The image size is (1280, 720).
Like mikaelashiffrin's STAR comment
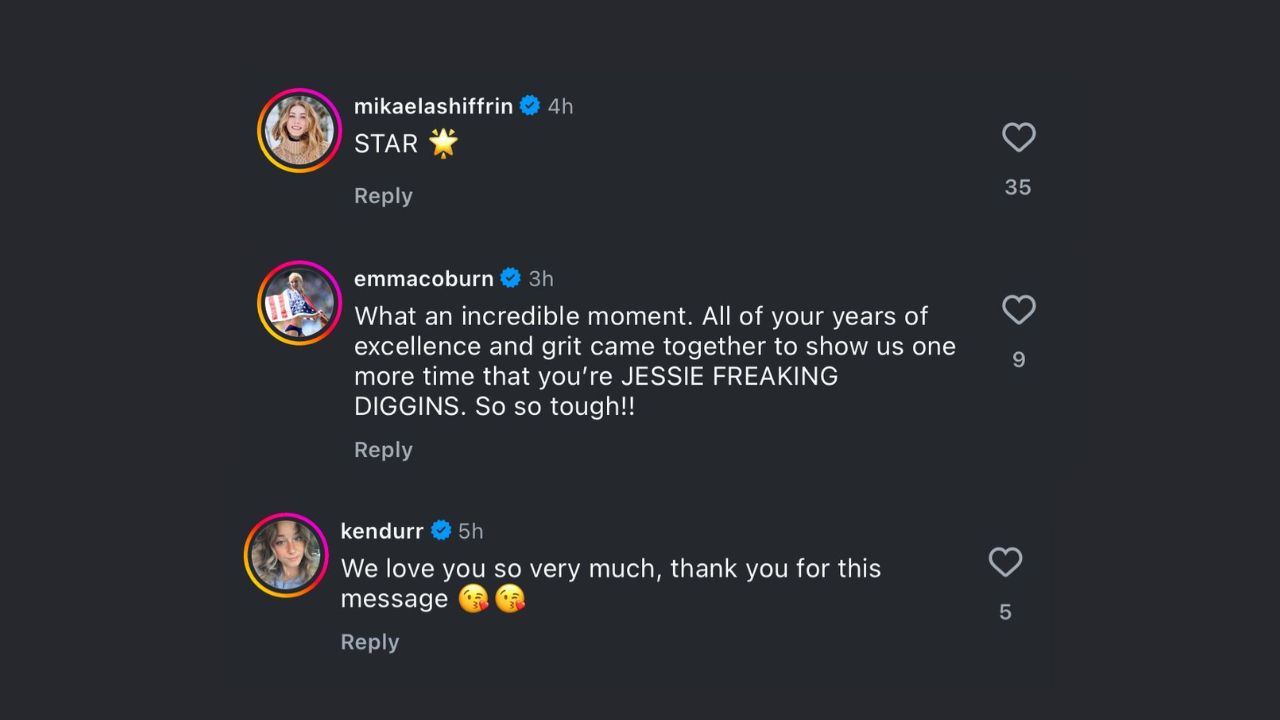1018,138
